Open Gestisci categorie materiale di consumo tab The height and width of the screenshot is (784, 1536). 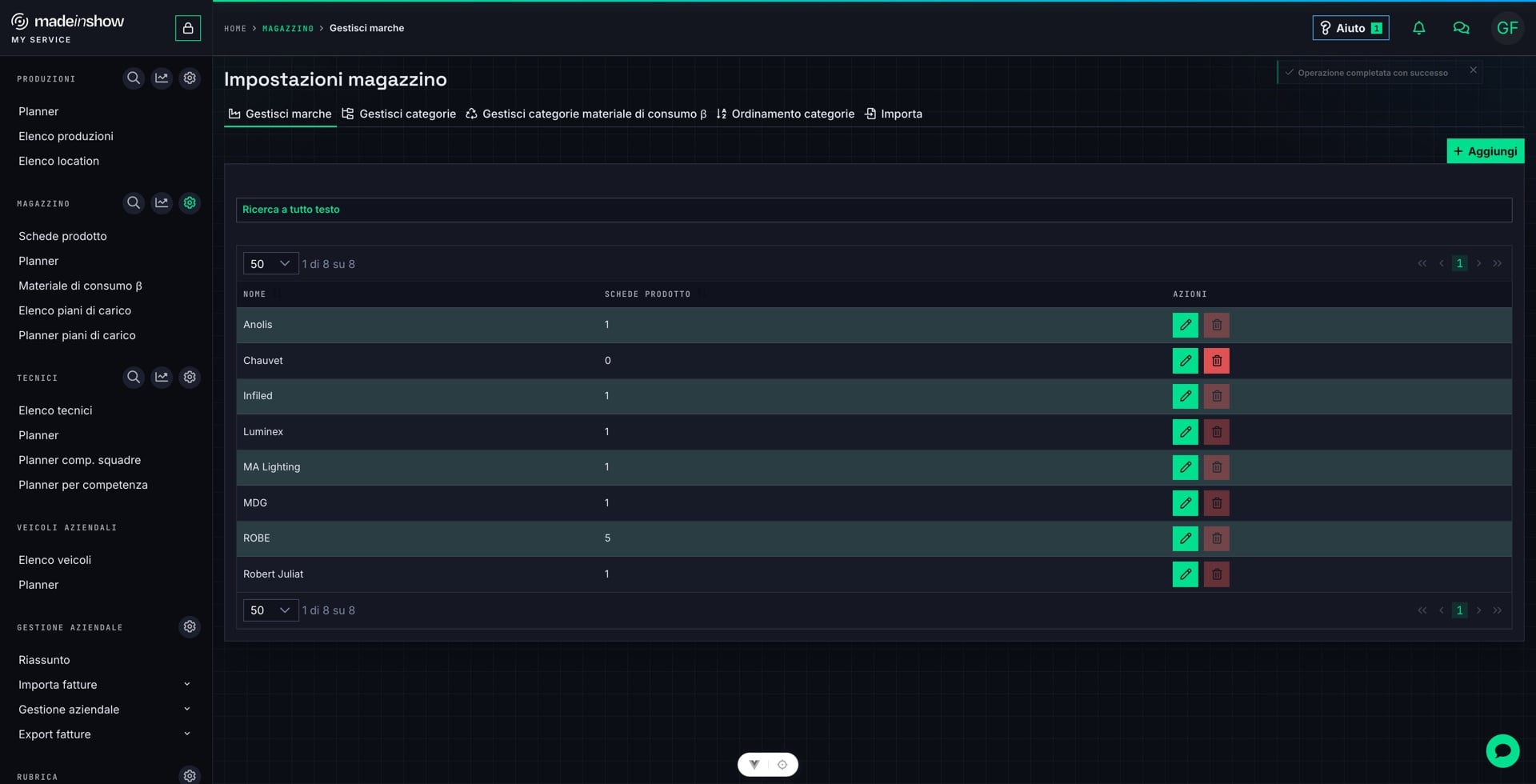(x=586, y=114)
